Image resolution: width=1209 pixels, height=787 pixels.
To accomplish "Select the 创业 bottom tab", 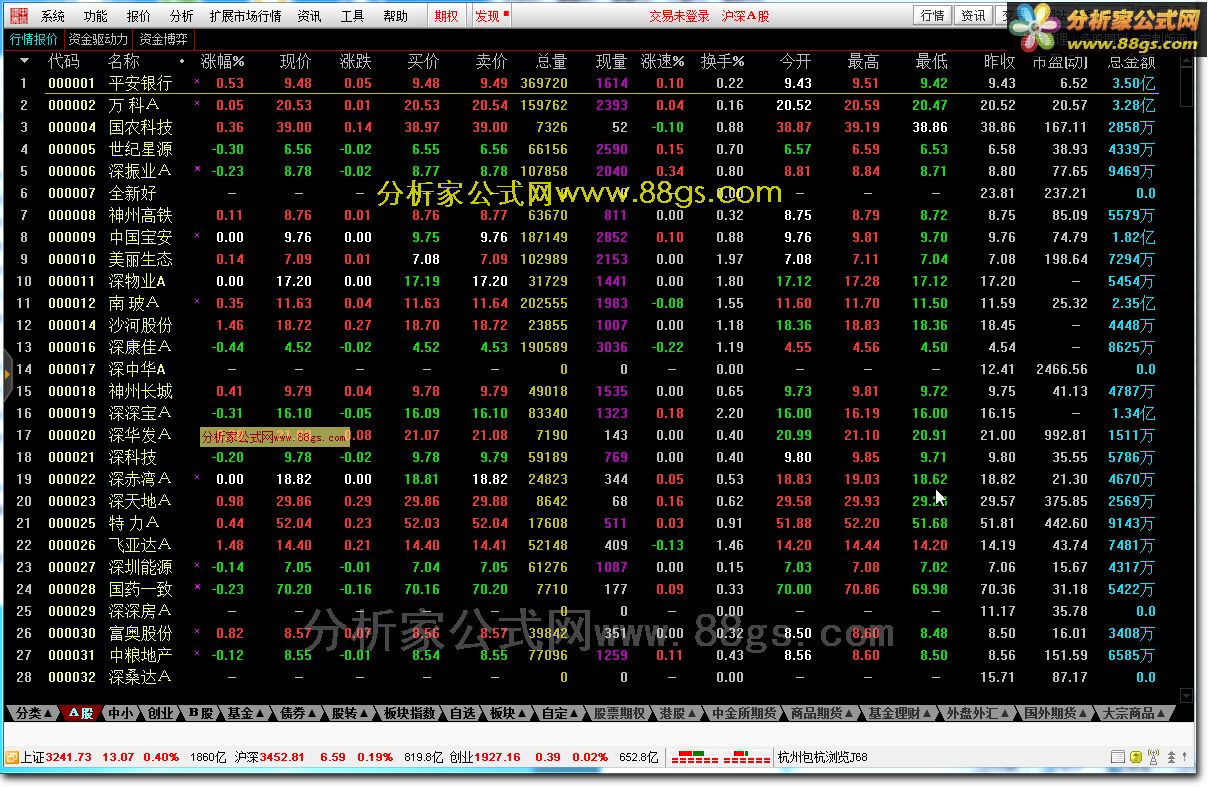I will click(x=159, y=713).
